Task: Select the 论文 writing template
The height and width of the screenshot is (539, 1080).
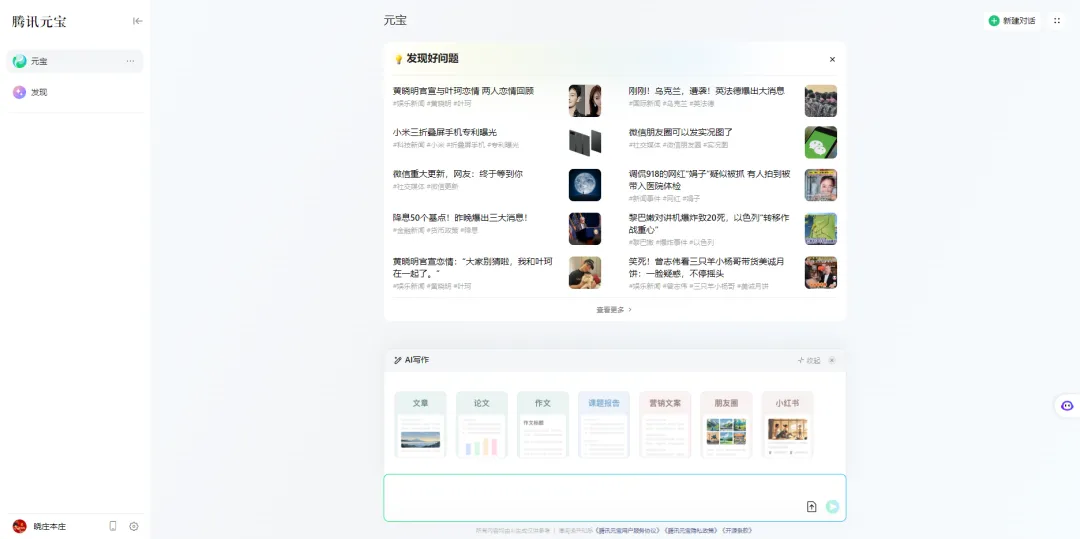Action: (481, 425)
